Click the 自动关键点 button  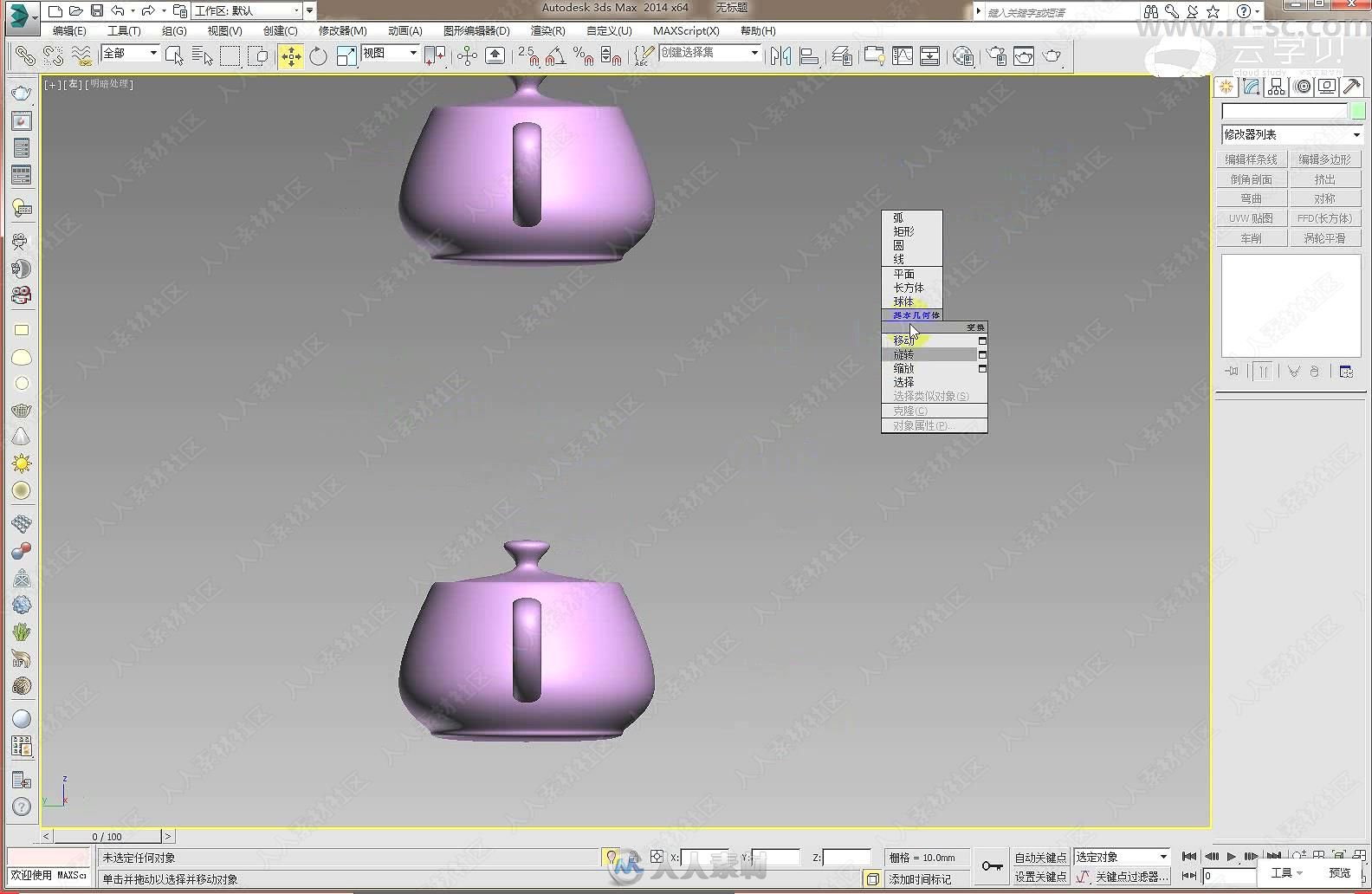1040,858
